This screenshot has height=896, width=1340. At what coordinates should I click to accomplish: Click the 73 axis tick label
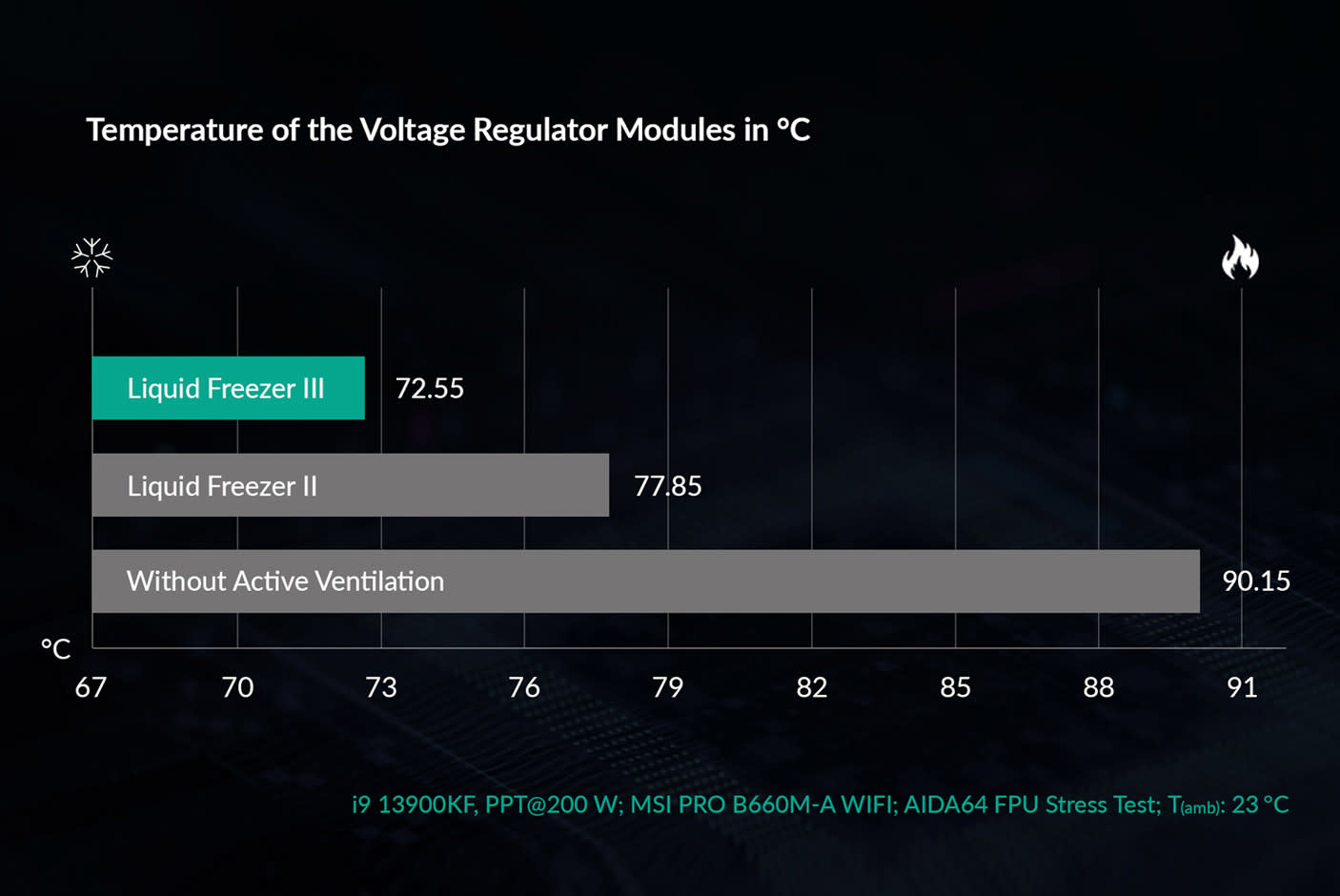[381, 687]
